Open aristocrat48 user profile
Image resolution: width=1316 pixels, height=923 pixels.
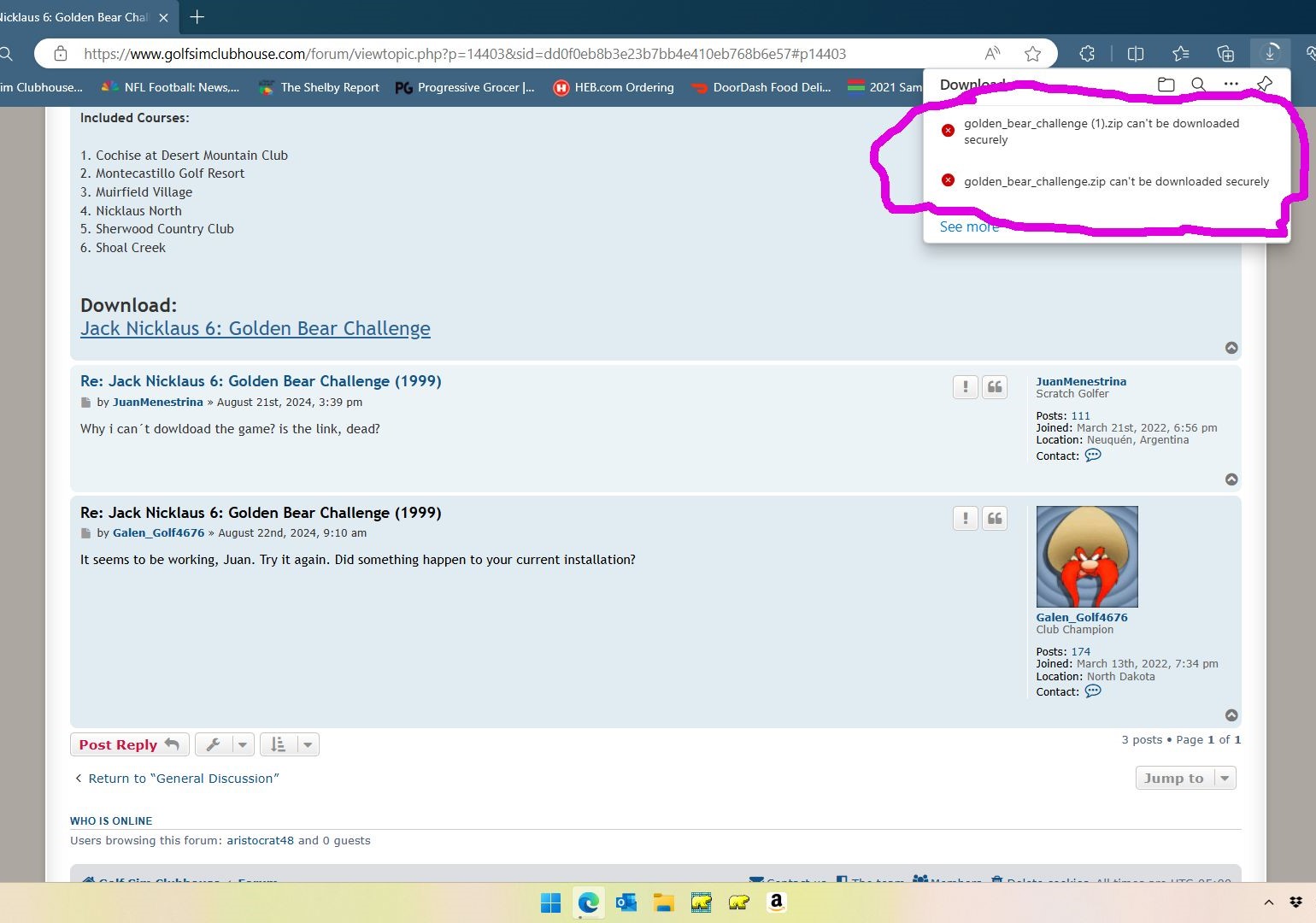260,841
